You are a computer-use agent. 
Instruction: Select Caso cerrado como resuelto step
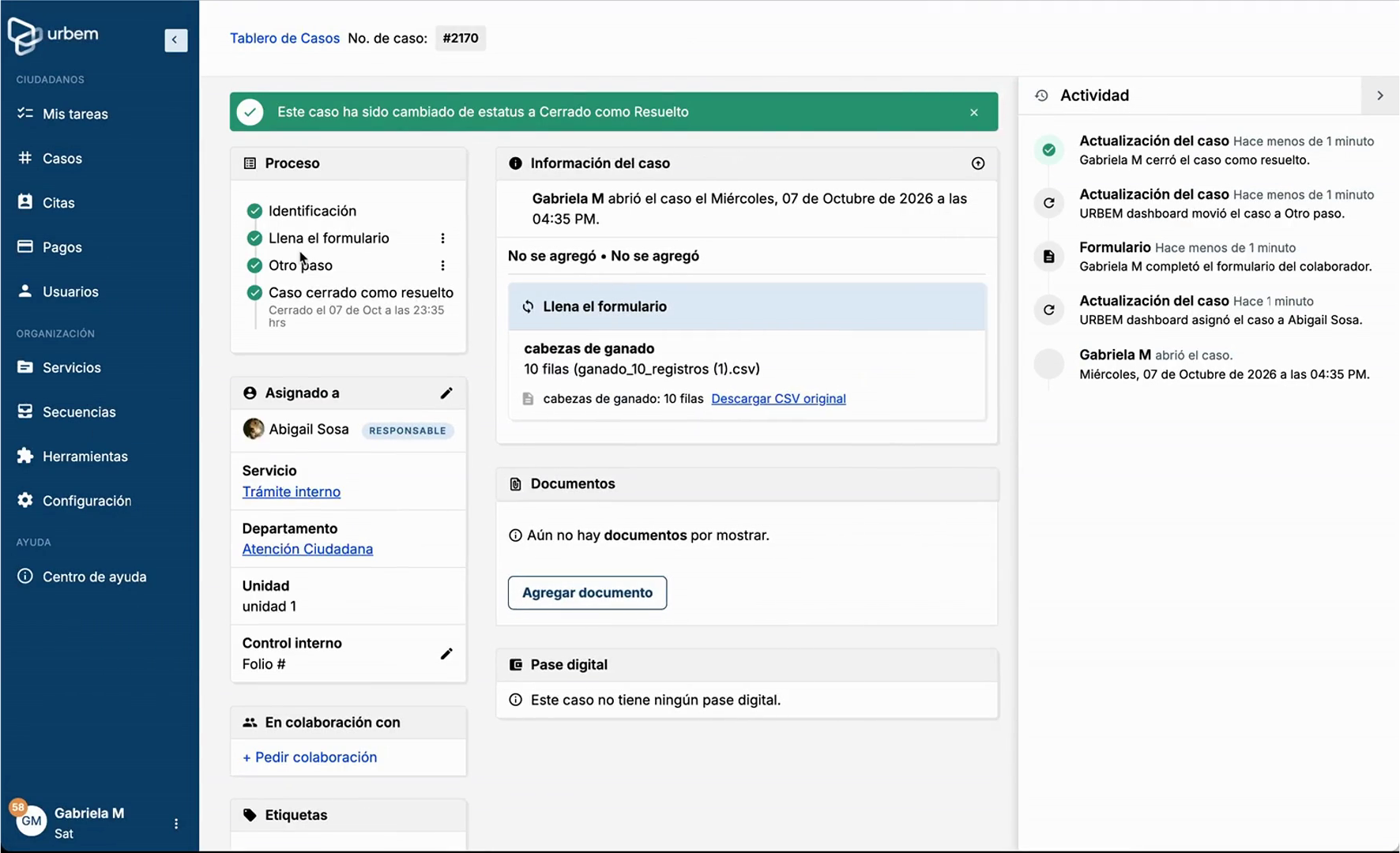(x=361, y=292)
